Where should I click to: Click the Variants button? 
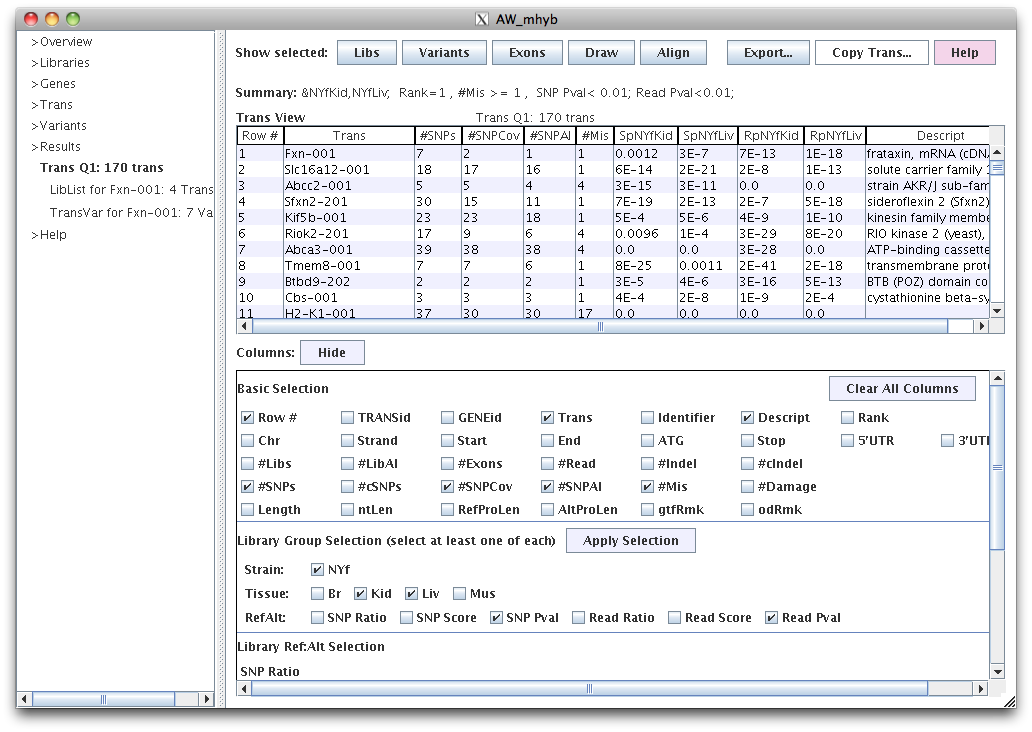(x=444, y=53)
